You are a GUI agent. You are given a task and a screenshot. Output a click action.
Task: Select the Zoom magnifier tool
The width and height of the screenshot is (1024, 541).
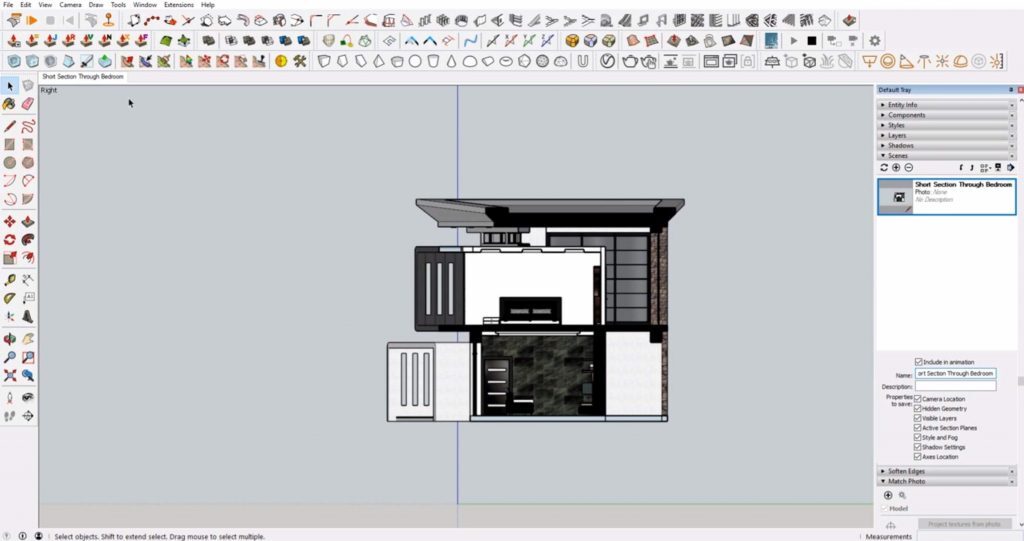[9, 357]
